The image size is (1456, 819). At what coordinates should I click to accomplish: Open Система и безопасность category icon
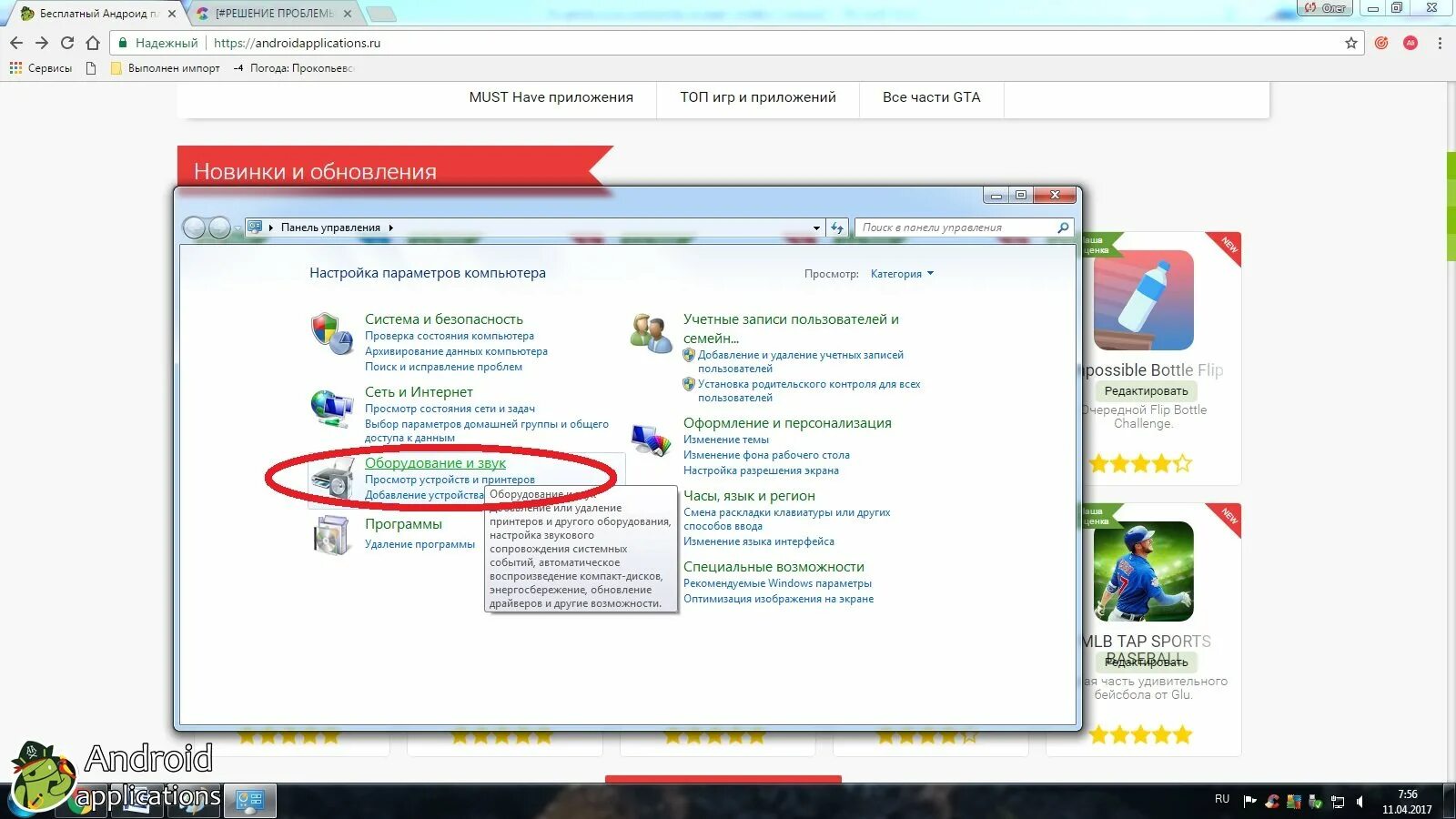pos(331,334)
